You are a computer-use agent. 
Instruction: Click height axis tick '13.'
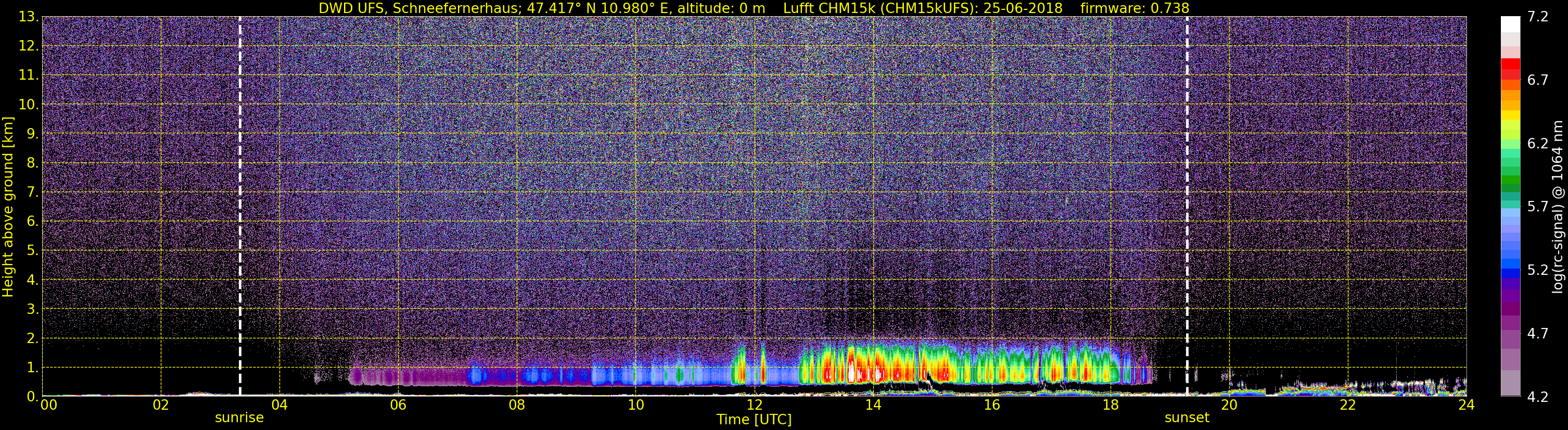click(x=29, y=17)
